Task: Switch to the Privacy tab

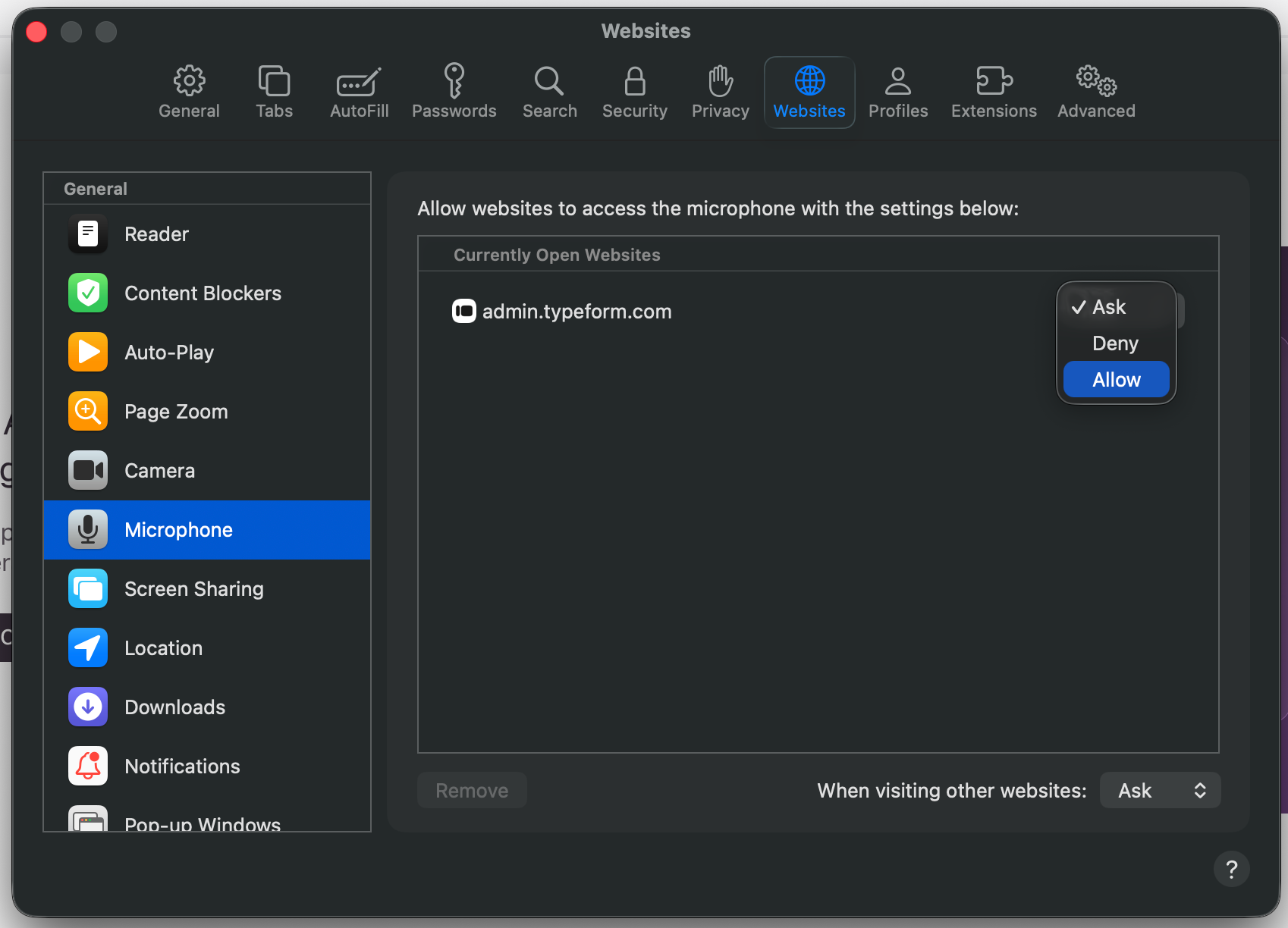Action: [720, 92]
